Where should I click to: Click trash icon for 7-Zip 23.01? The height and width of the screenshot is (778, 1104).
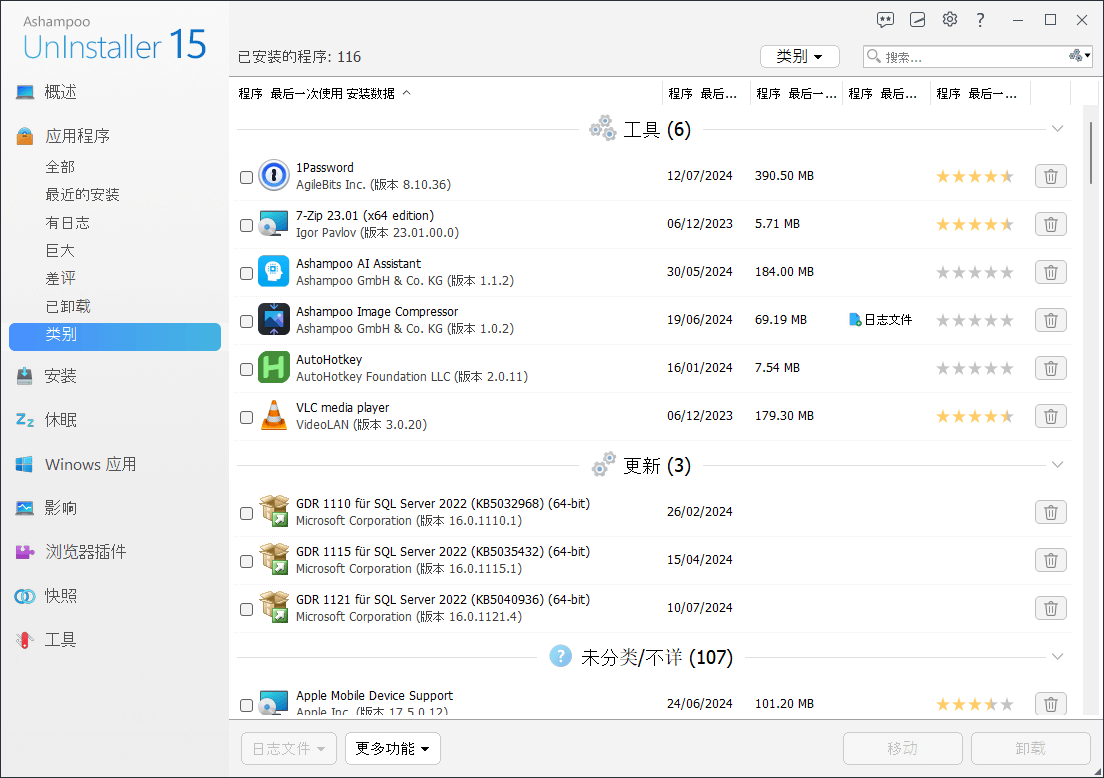1050,224
